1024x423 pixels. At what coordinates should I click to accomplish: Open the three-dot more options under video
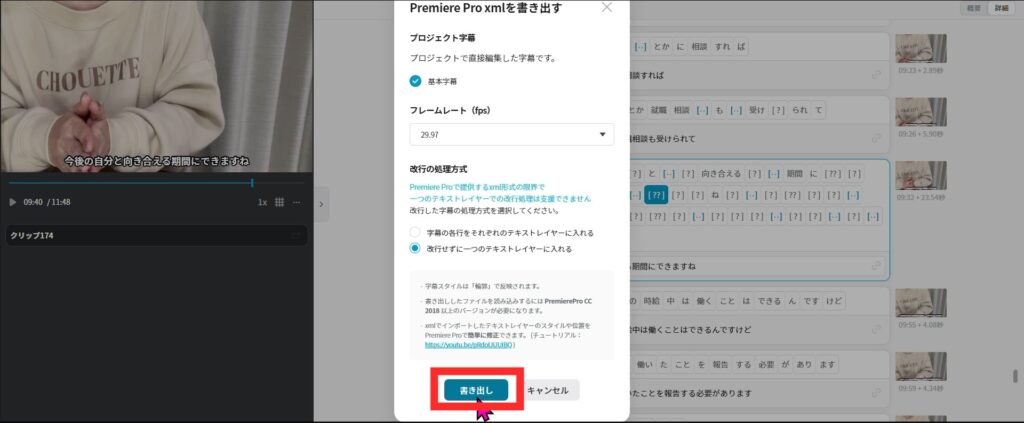click(297, 202)
